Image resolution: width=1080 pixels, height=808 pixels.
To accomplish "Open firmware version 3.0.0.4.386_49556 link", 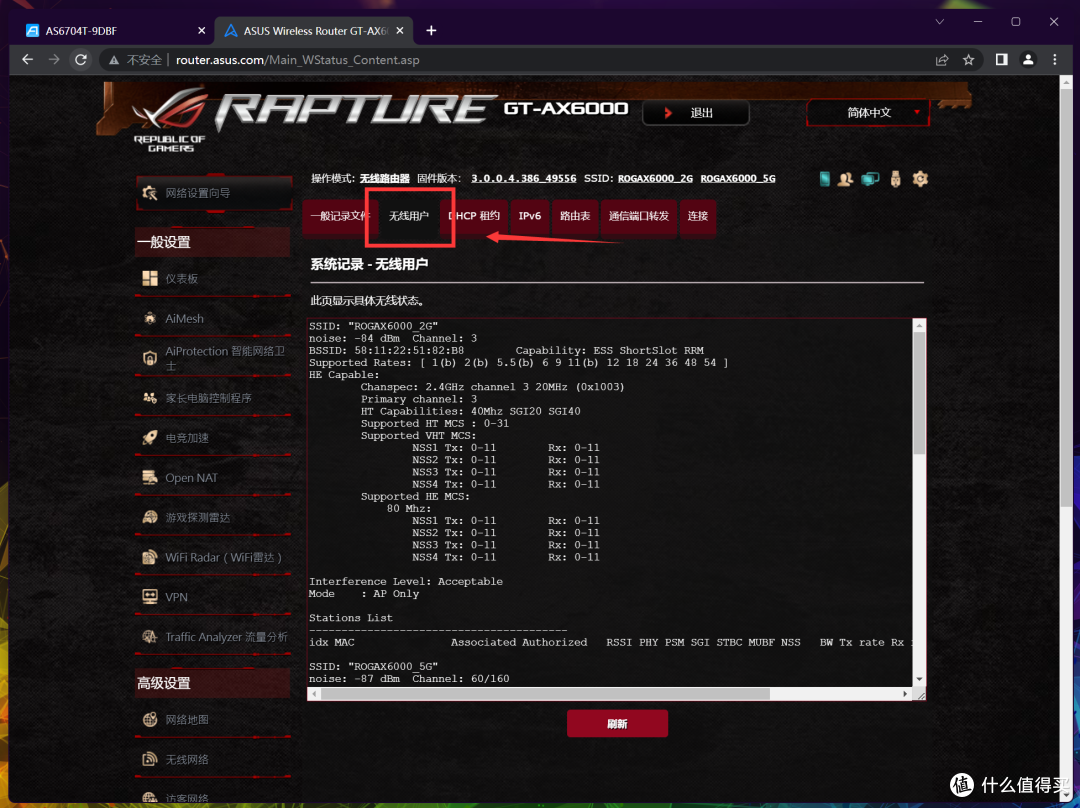I will [x=523, y=179].
